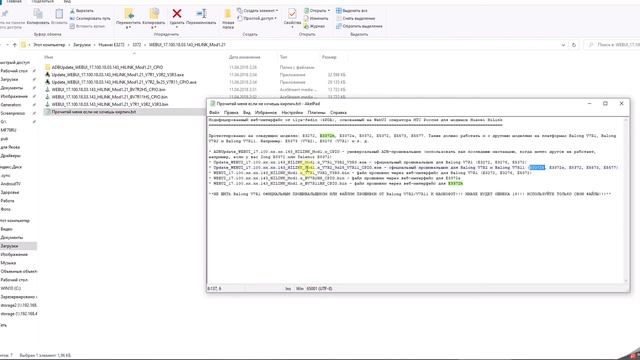Sort by the Размер column header
Screen dimensions: 640x360
pos(329,57)
